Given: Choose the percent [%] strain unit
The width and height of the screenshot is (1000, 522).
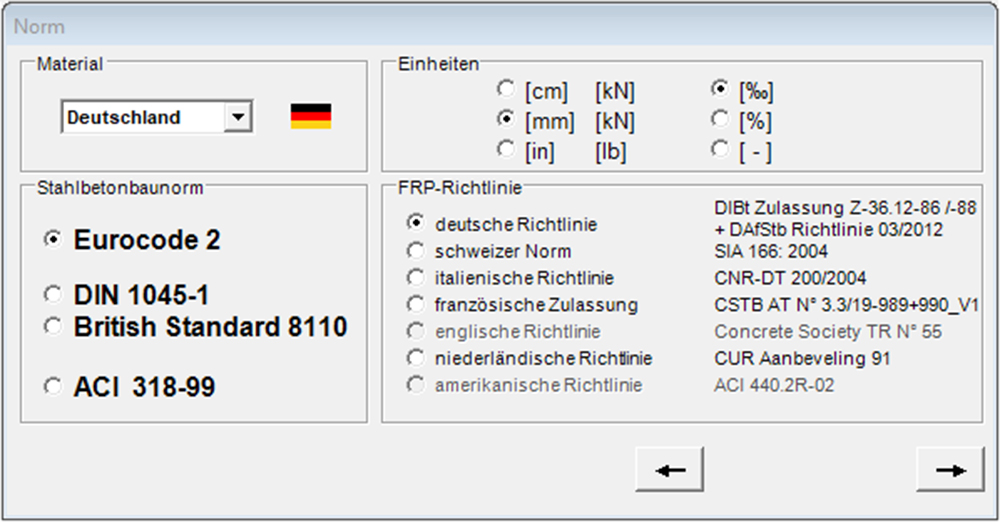Looking at the screenshot, I should tap(720, 119).
